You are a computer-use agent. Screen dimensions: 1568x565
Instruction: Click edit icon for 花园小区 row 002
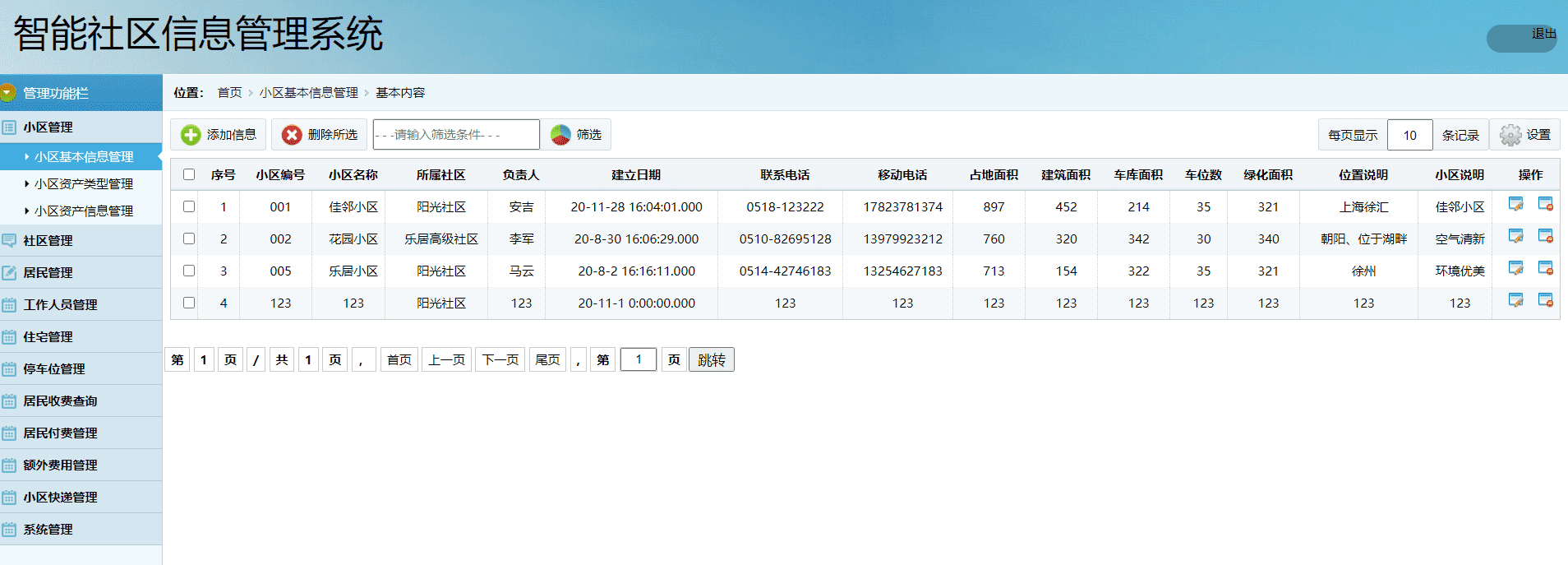pos(1516,236)
